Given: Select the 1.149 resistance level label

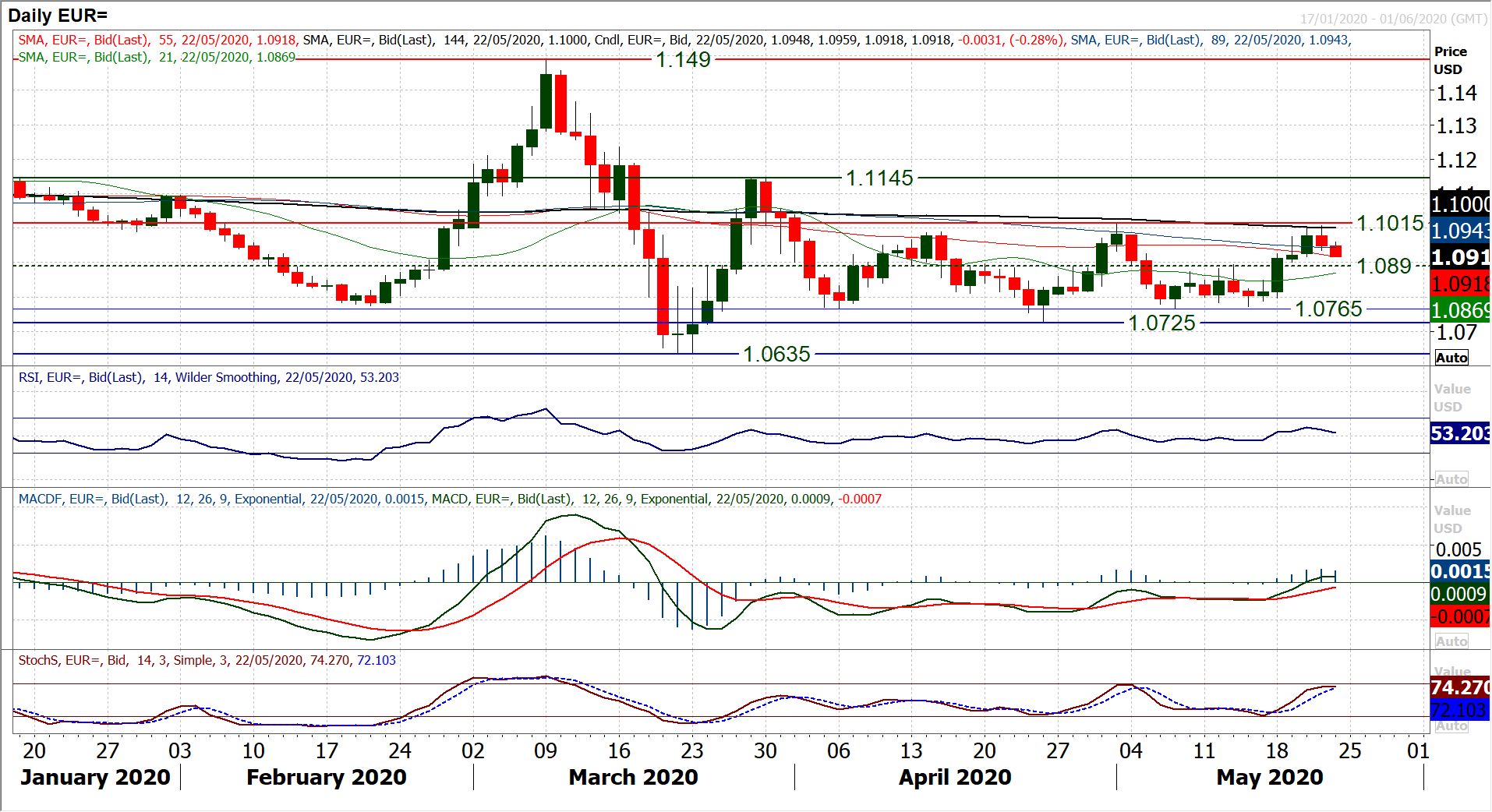Looking at the screenshot, I should point(683,60).
